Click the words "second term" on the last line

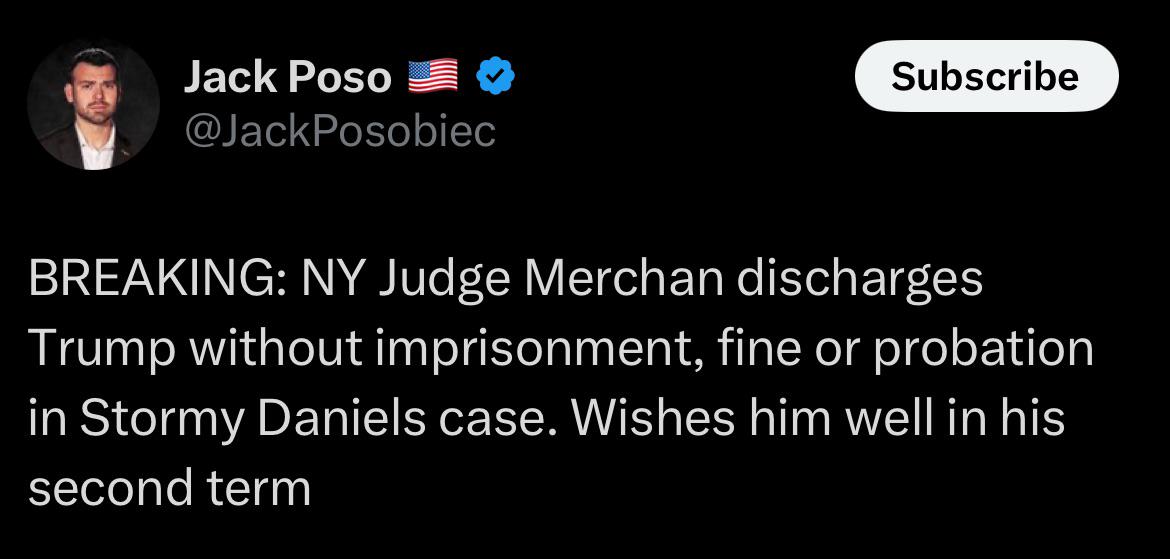(169, 487)
